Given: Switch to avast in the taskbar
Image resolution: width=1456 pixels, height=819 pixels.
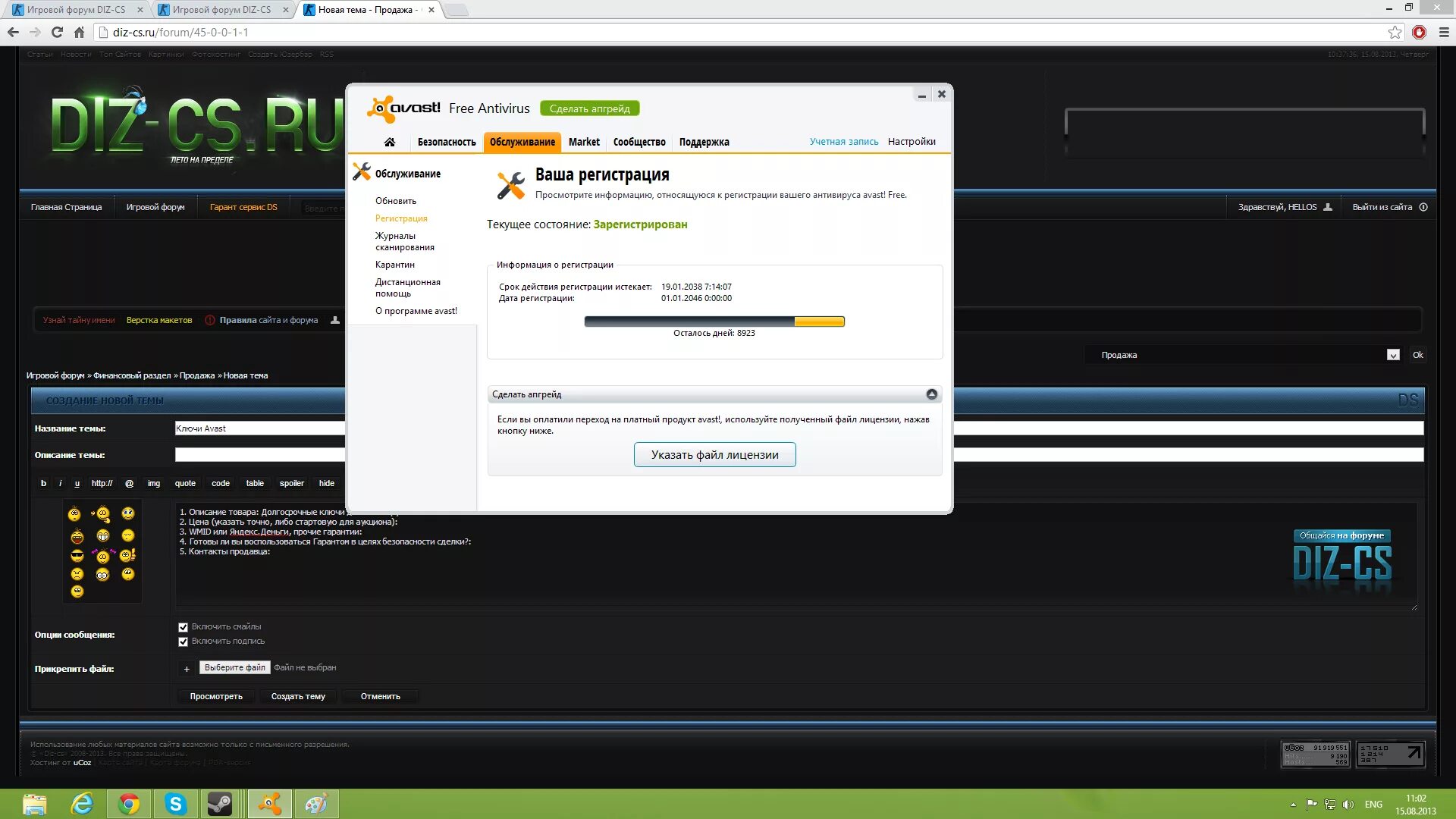Looking at the screenshot, I should (269, 804).
